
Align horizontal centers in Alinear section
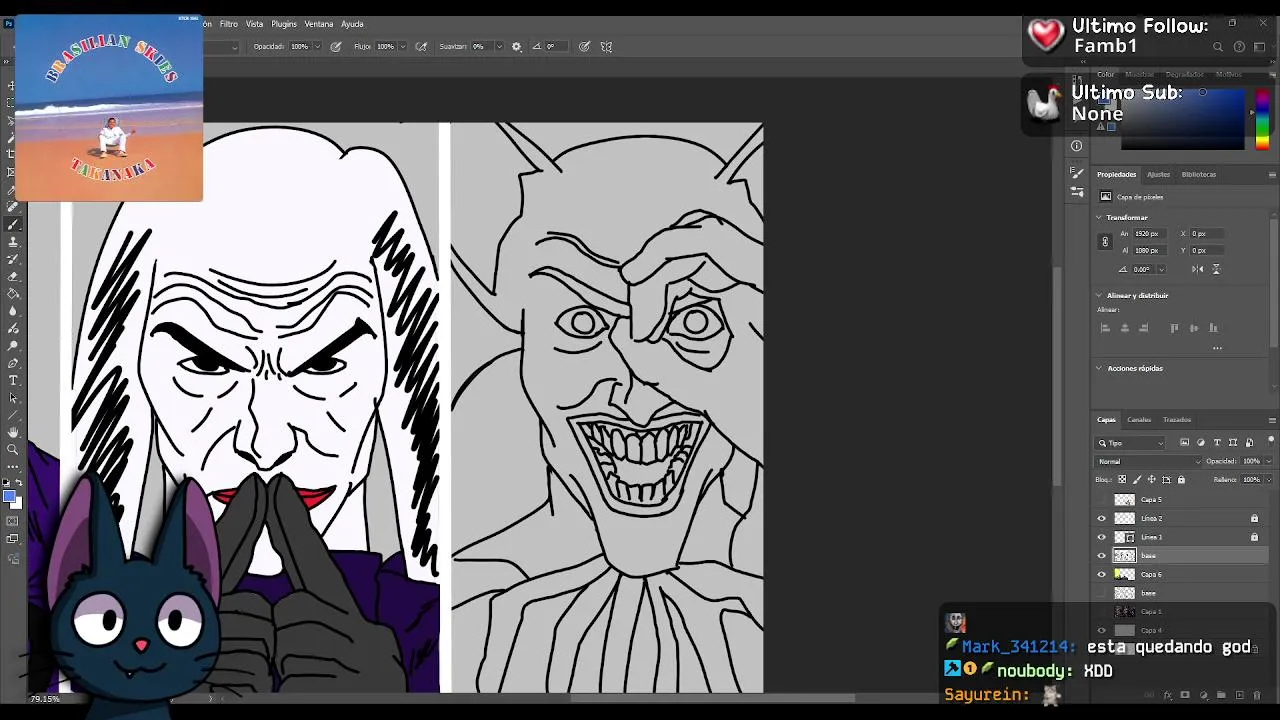[1125, 328]
